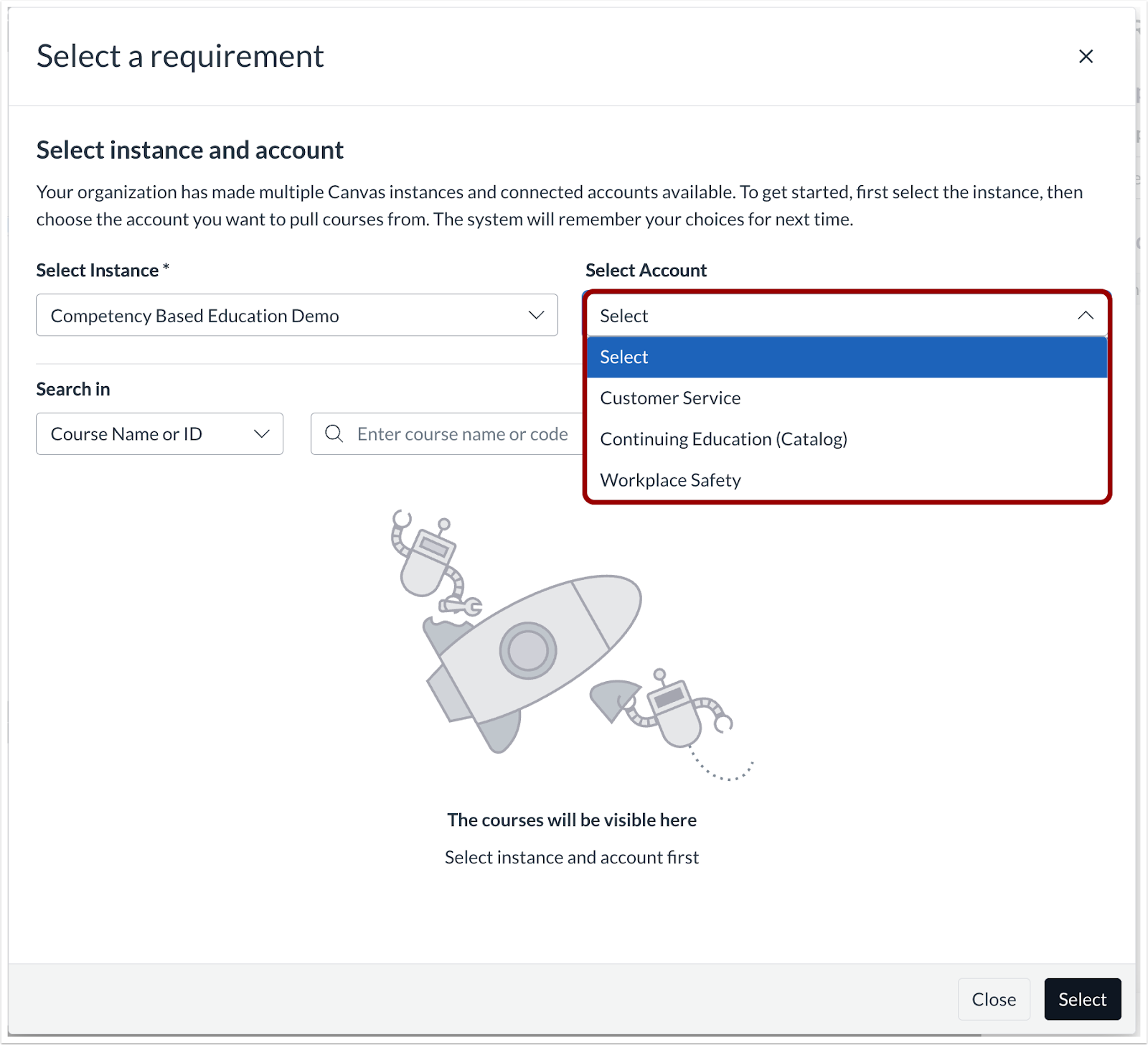Click the Close button
The height and width of the screenshot is (1045, 1148).
coord(994,999)
